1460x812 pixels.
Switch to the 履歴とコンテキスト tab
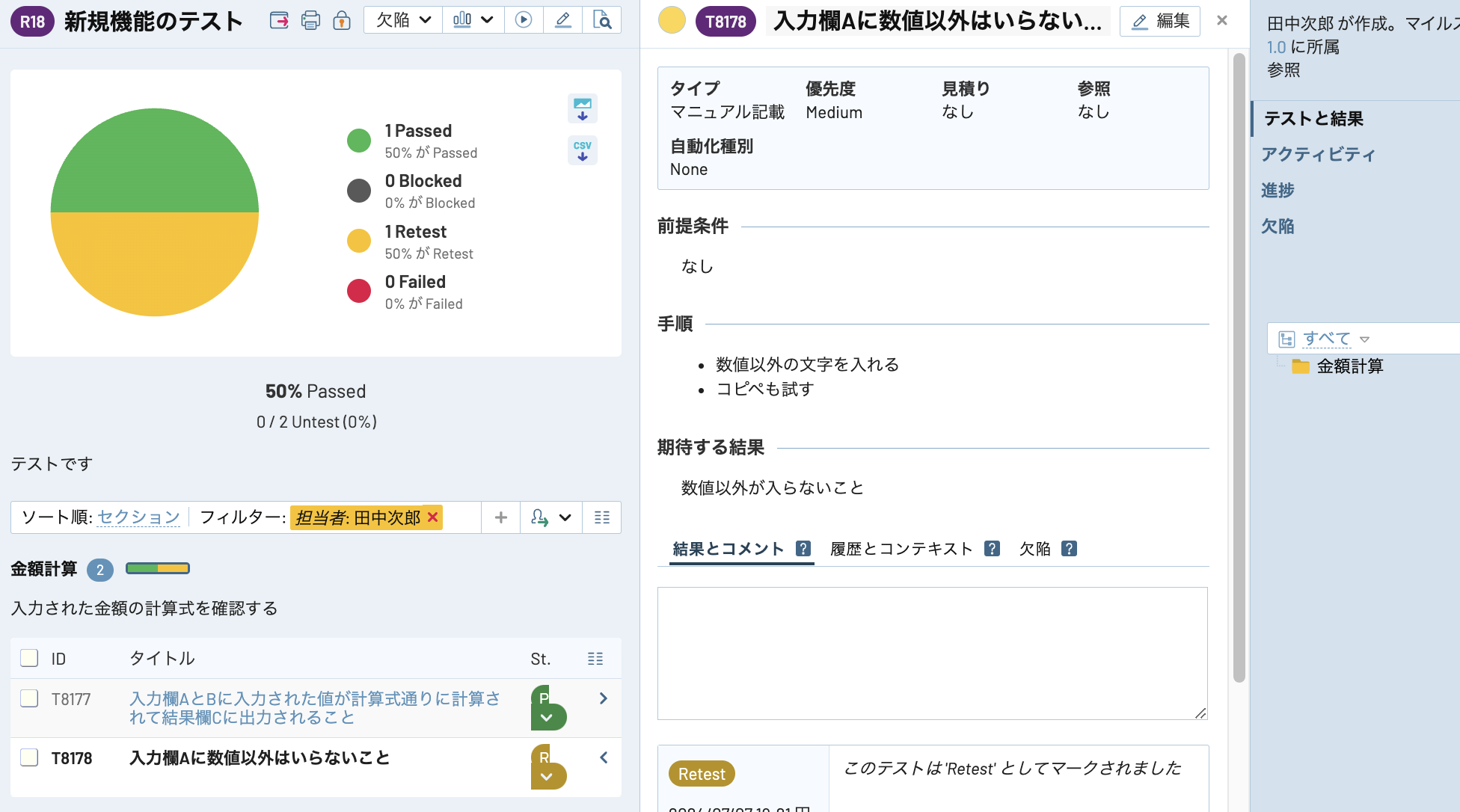tap(901, 548)
